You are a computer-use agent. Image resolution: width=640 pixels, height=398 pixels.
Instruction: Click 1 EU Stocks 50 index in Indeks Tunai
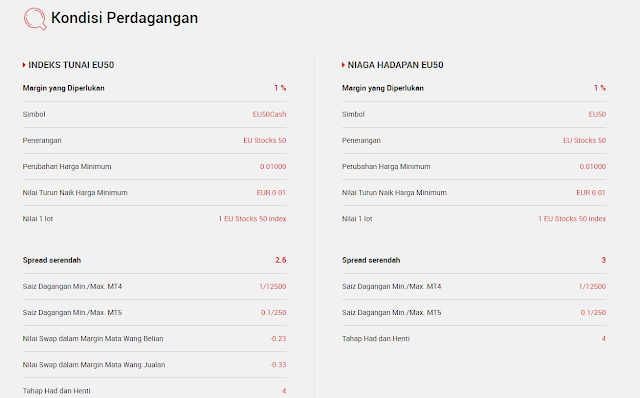tap(252, 219)
